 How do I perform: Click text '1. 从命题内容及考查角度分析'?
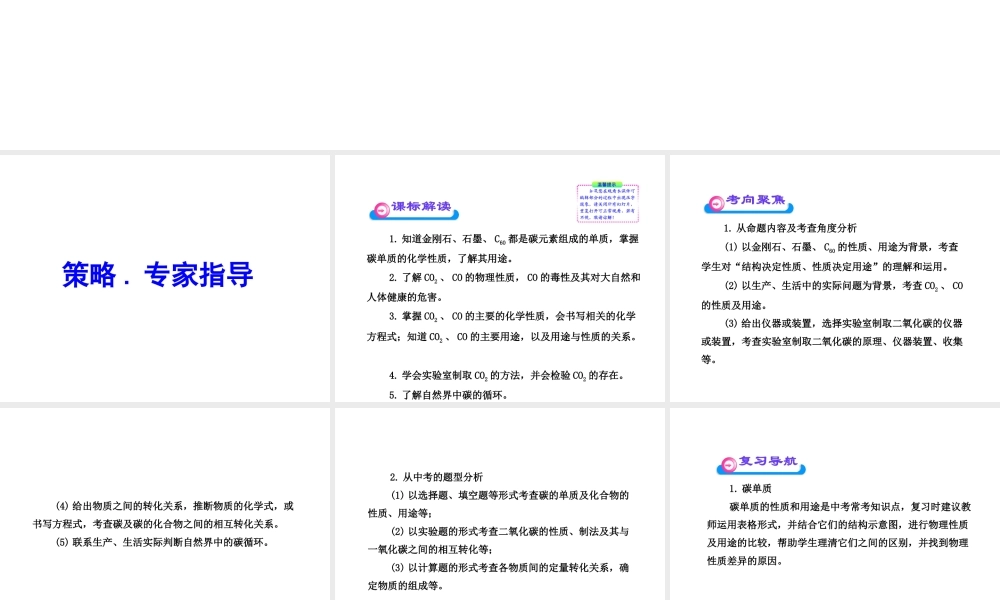coord(790,228)
